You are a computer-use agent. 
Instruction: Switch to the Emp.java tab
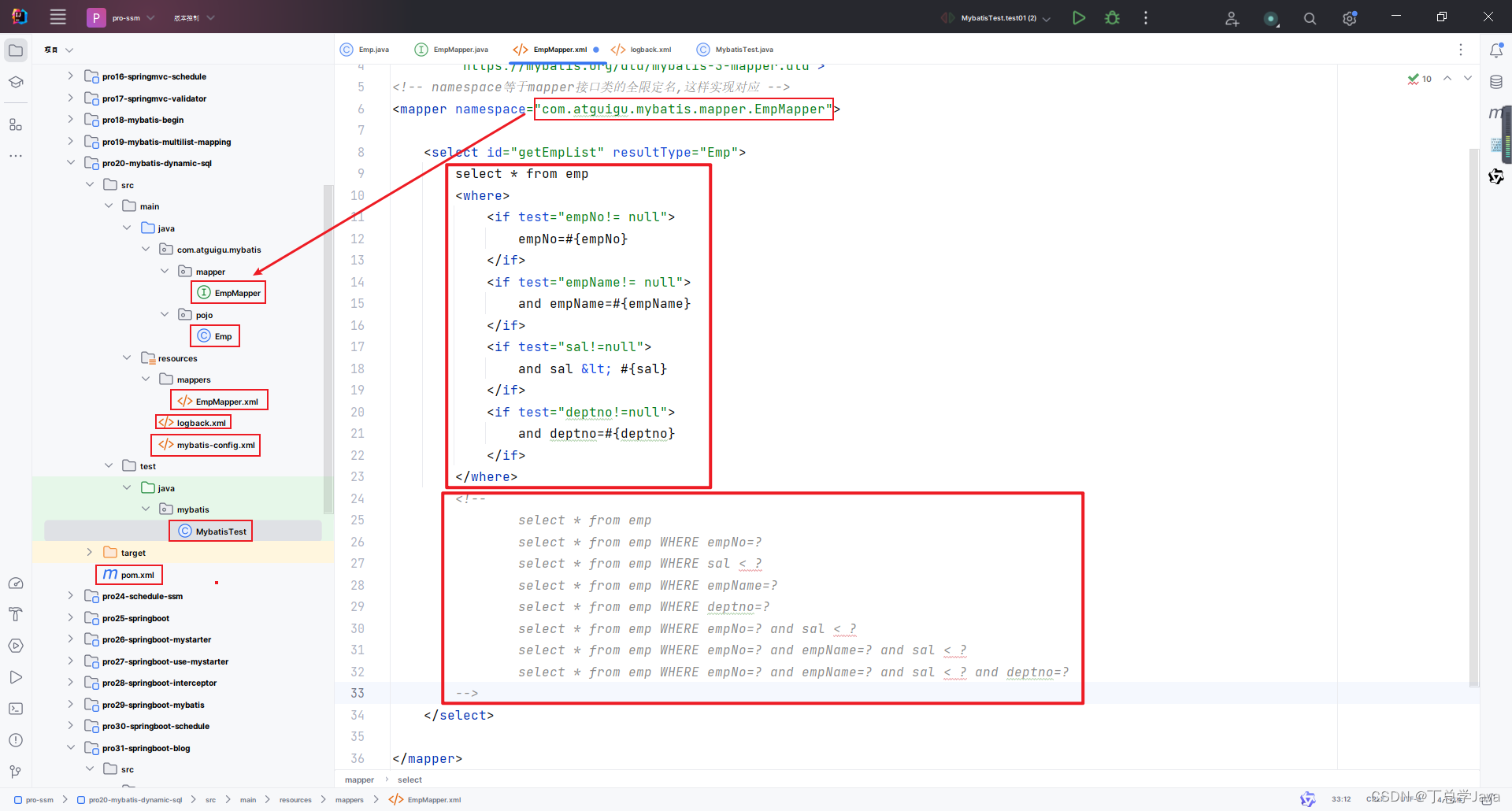pyautogui.click(x=365, y=50)
